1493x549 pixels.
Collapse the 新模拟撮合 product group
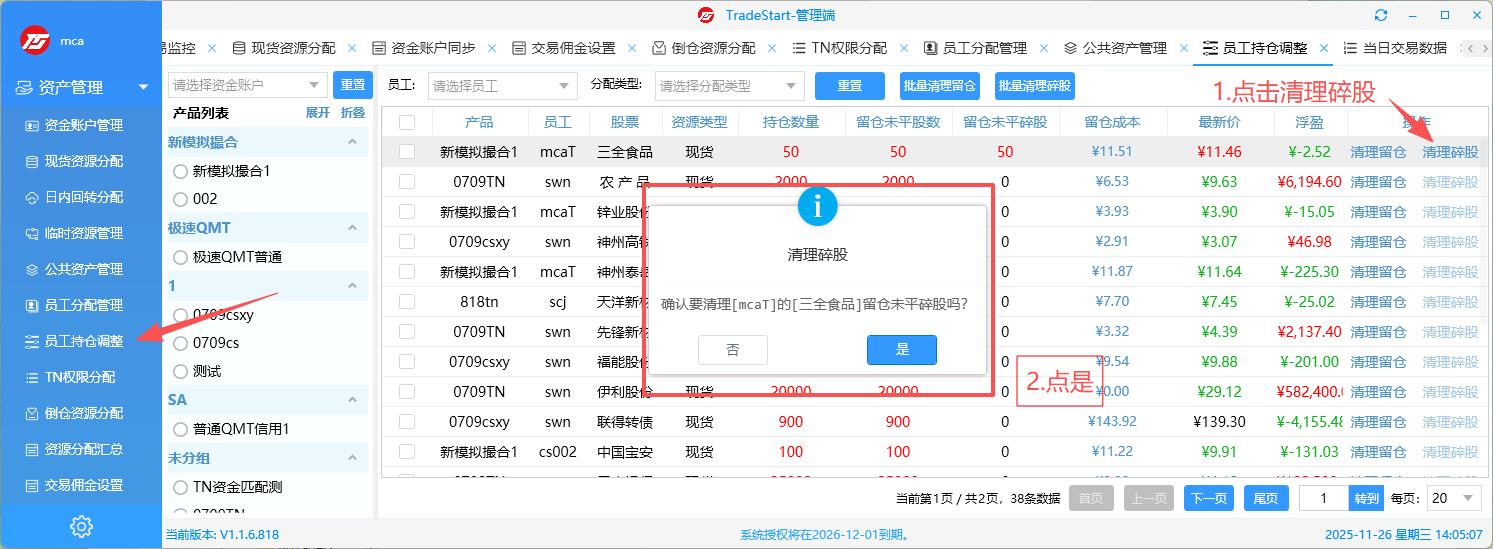[x=352, y=143]
